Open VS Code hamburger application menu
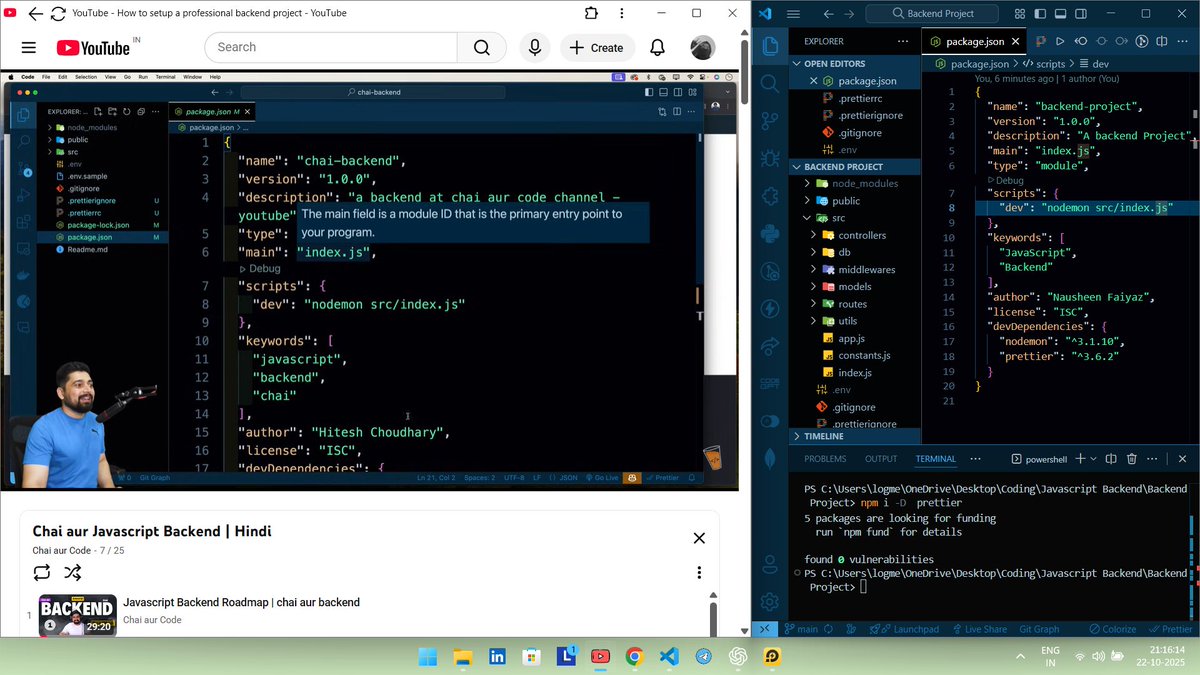 point(793,14)
